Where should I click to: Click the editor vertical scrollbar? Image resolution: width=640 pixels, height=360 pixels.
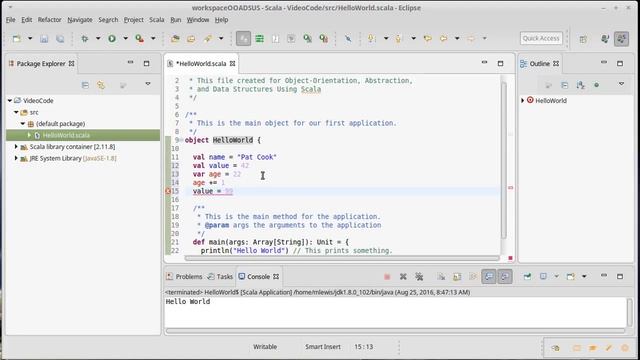coord(504,160)
